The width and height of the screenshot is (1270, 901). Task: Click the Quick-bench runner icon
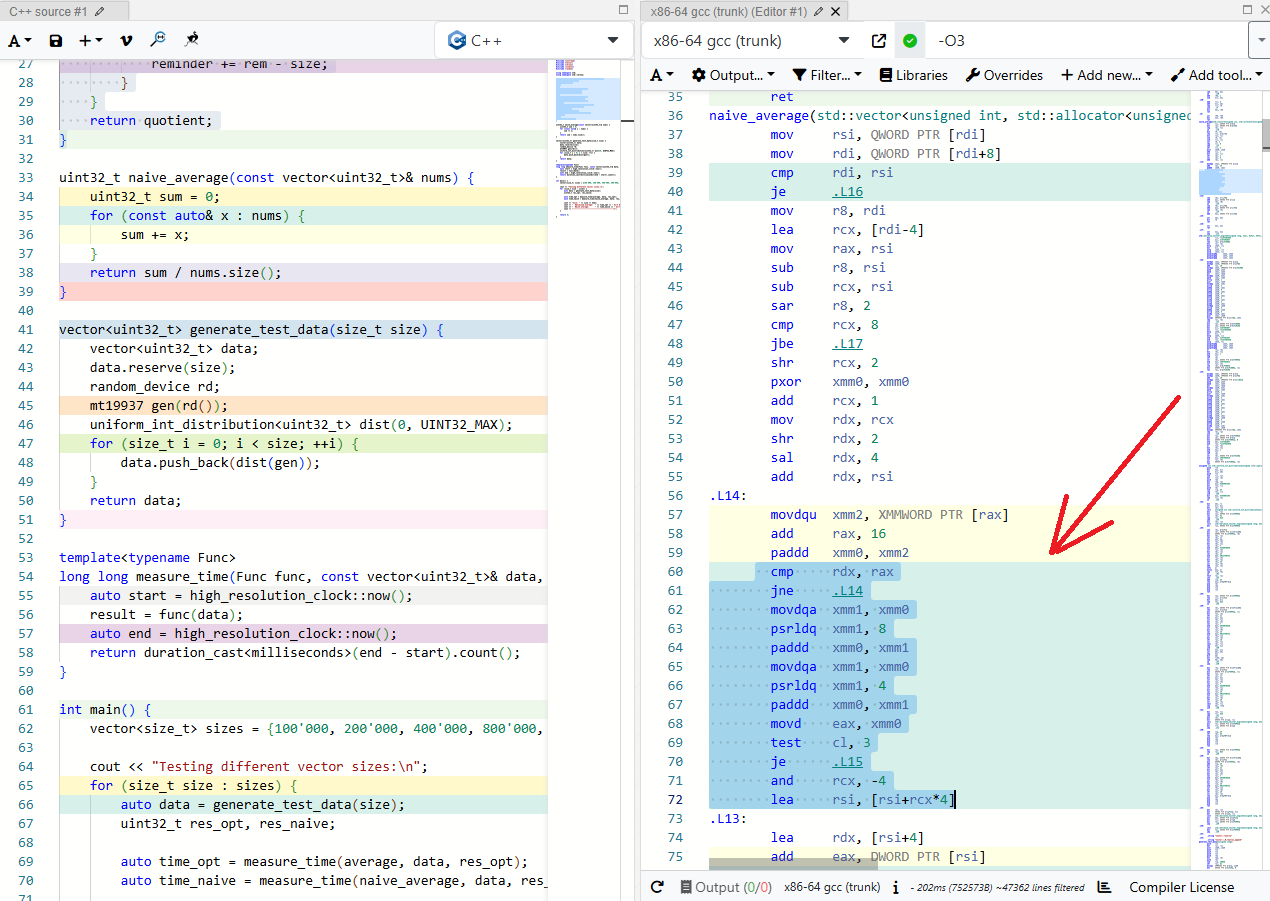(191, 40)
